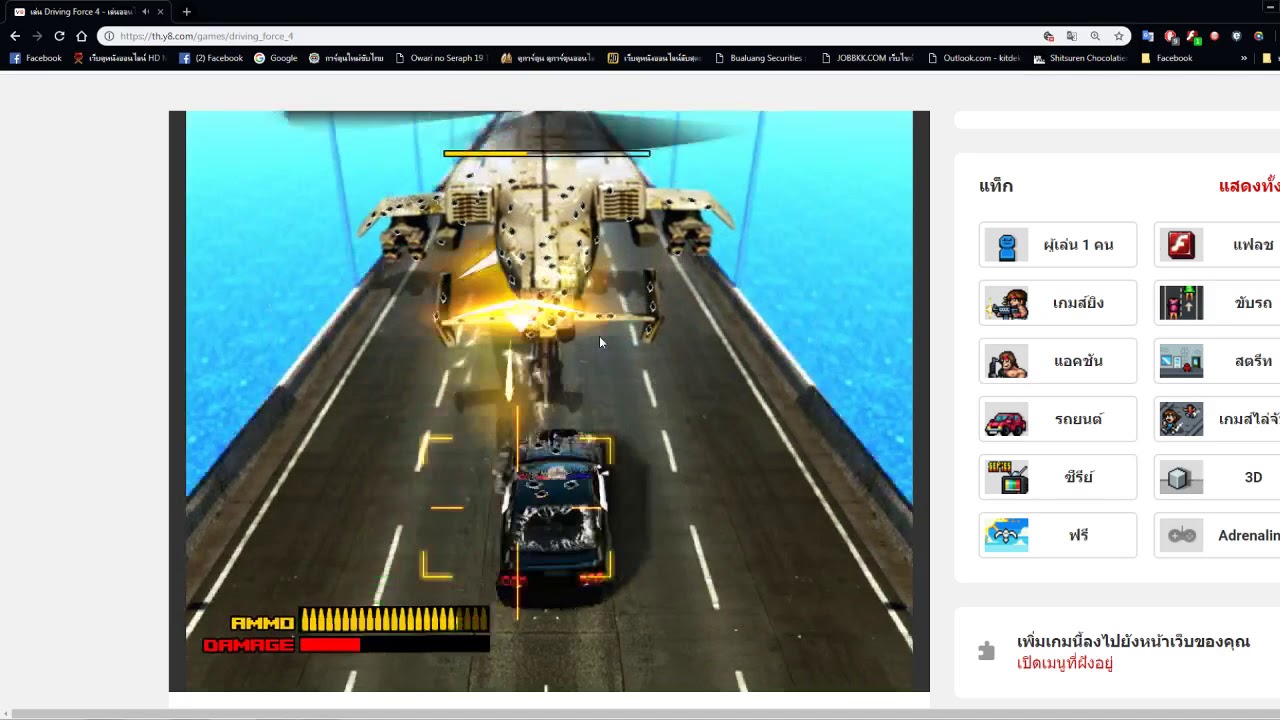The image size is (1280, 720).
Task: Open the Facebook bookmarks folder
Action: [1166, 58]
